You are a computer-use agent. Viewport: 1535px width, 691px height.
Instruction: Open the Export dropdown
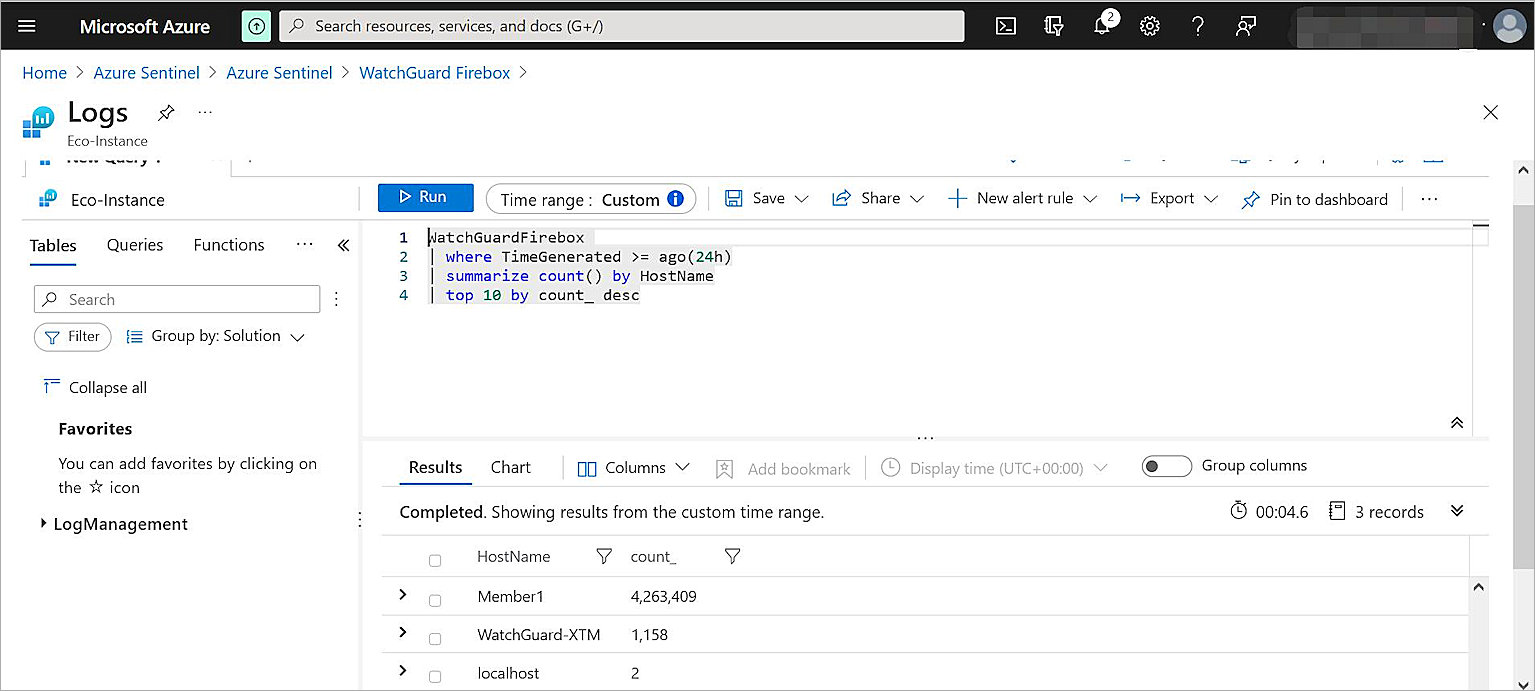[x=1169, y=199]
